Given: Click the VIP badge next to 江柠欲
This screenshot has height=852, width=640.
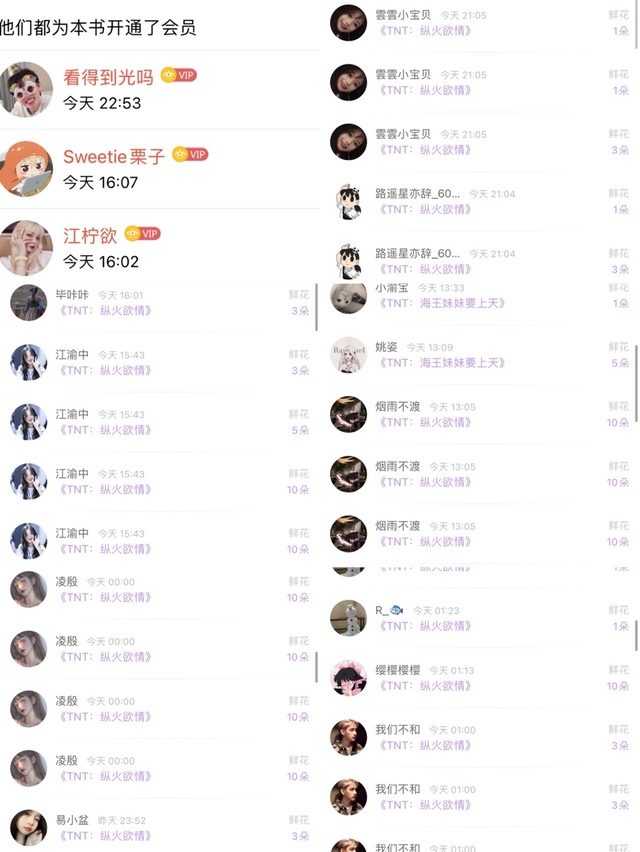Looking at the screenshot, I should [143, 234].
